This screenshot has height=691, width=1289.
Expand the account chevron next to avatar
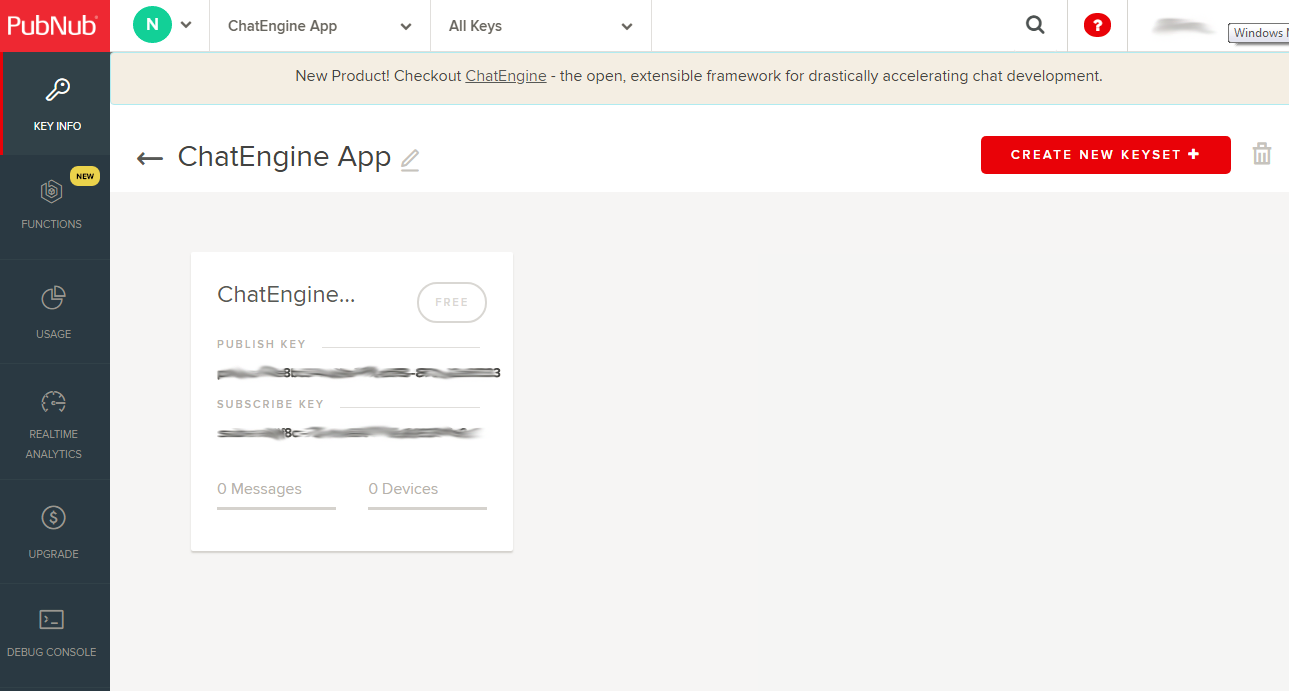186,26
